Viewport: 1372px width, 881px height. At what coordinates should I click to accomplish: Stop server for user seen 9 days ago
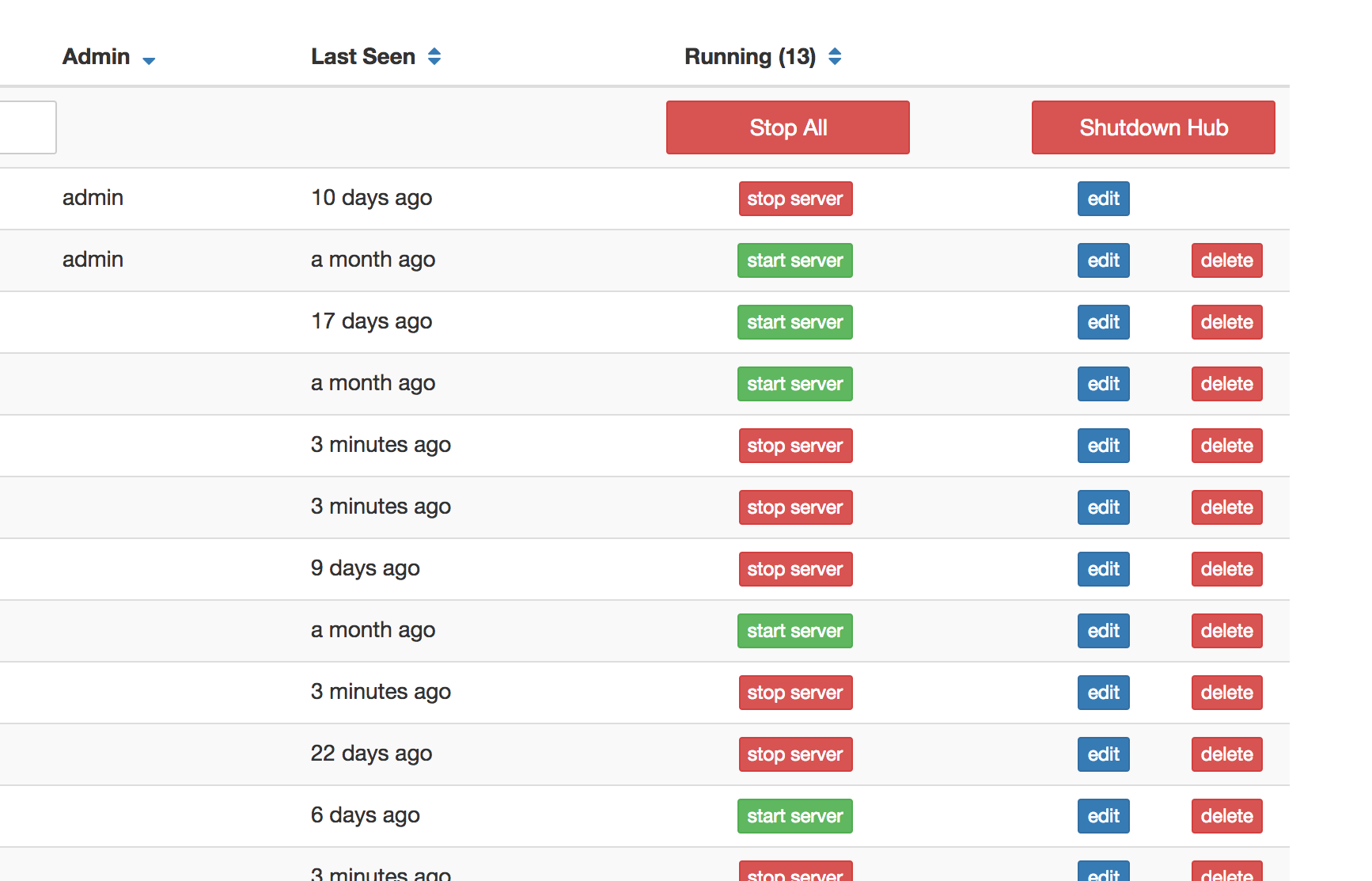pos(795,569)
